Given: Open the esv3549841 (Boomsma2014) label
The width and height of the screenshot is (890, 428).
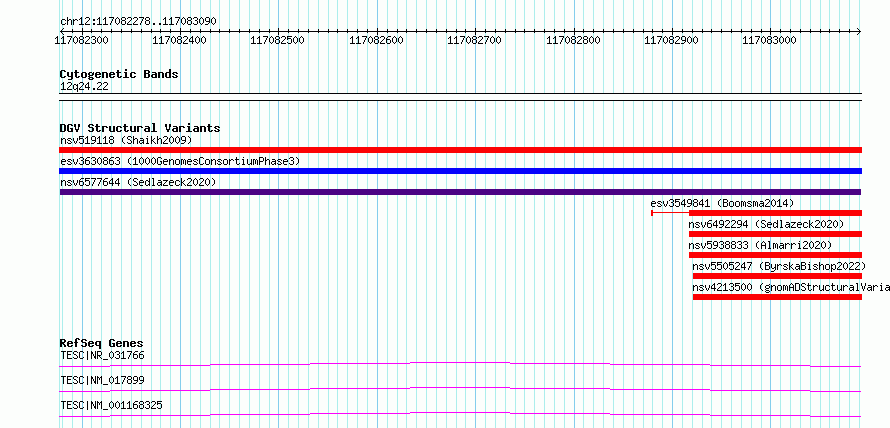Looking at the screenshot, I should point(722,203).
